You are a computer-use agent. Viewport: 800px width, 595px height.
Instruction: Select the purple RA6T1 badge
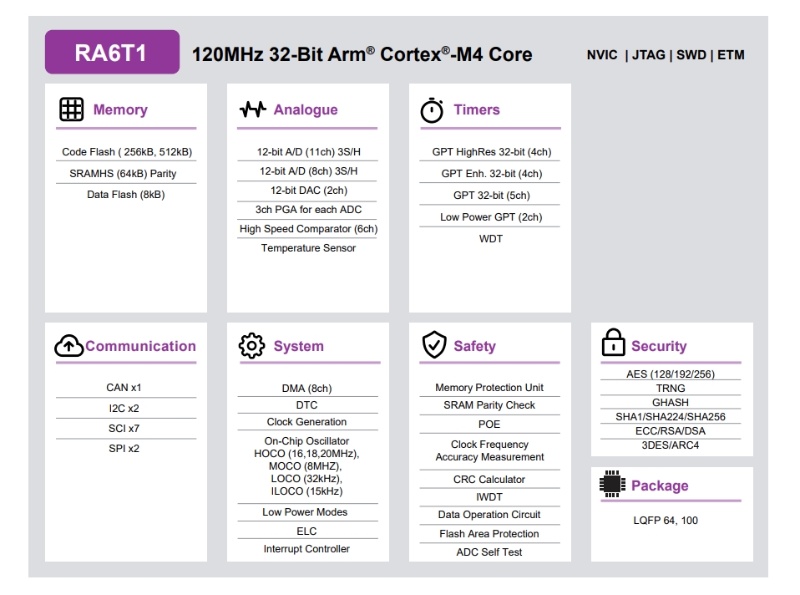[x=112, y=53]
